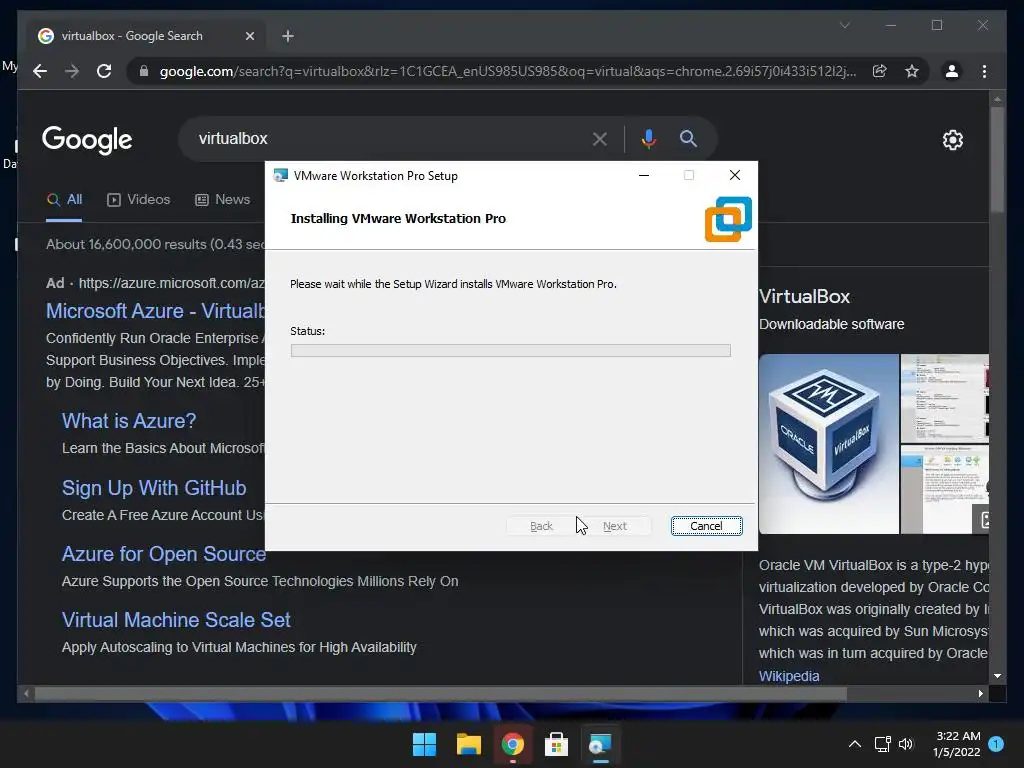Viewport: 1024px width, 768px height.
Task: Open a new Chrome tab
Action: 287,36
